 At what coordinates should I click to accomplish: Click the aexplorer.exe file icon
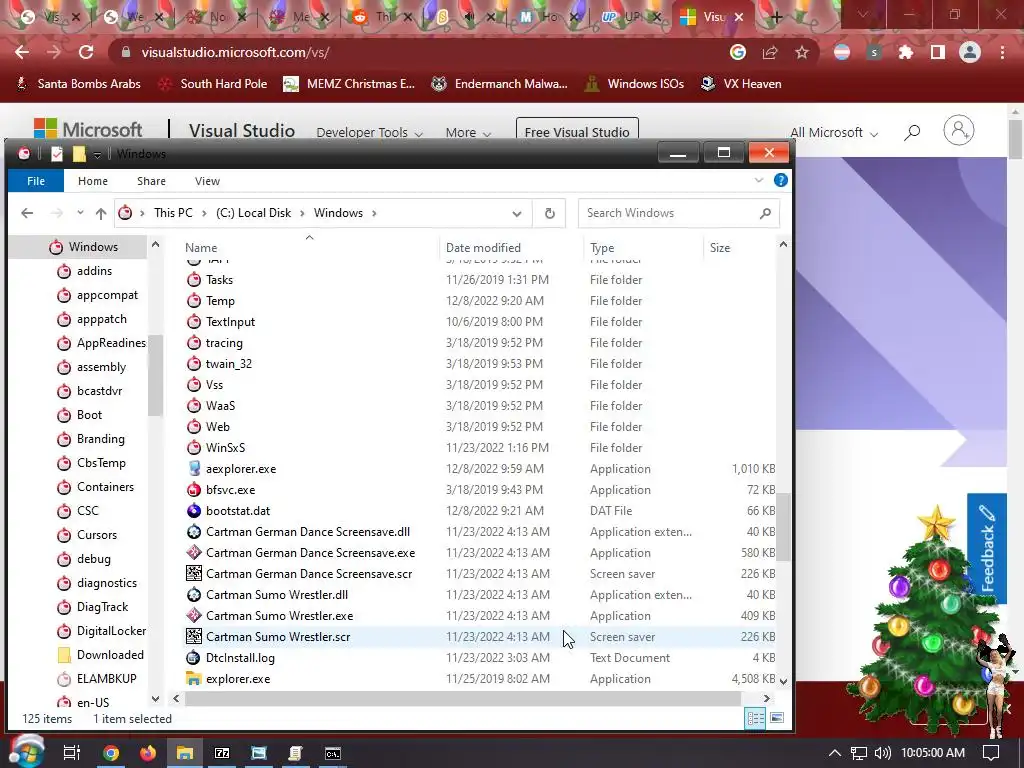coord(194,469)
